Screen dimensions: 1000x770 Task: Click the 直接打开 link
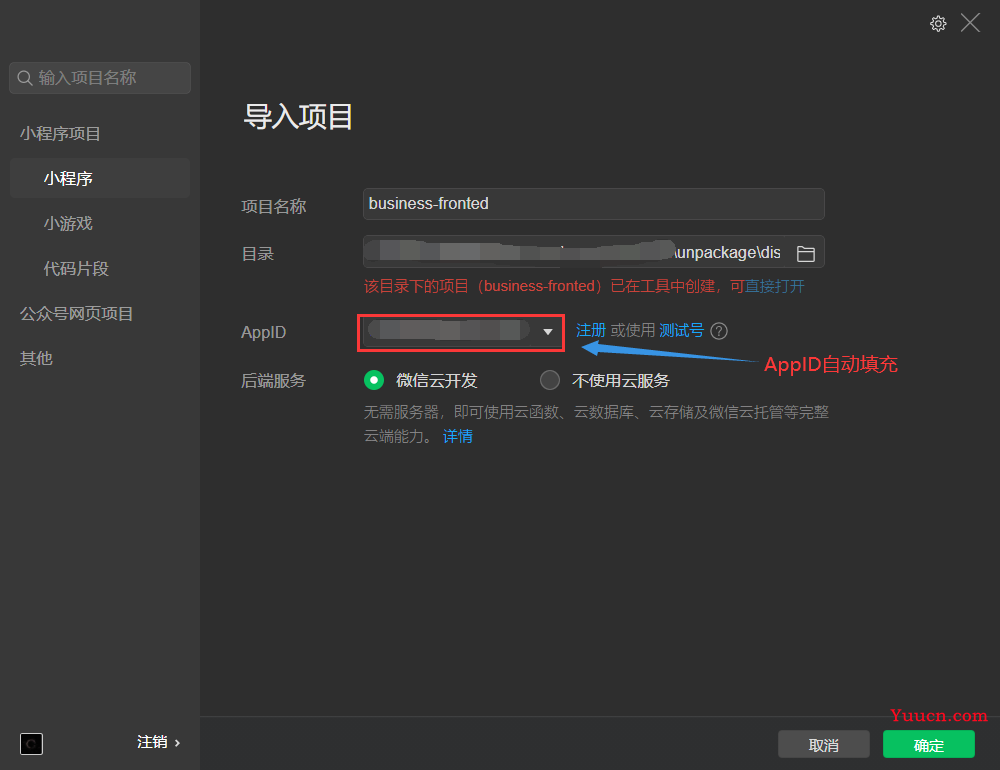[774, 286]
